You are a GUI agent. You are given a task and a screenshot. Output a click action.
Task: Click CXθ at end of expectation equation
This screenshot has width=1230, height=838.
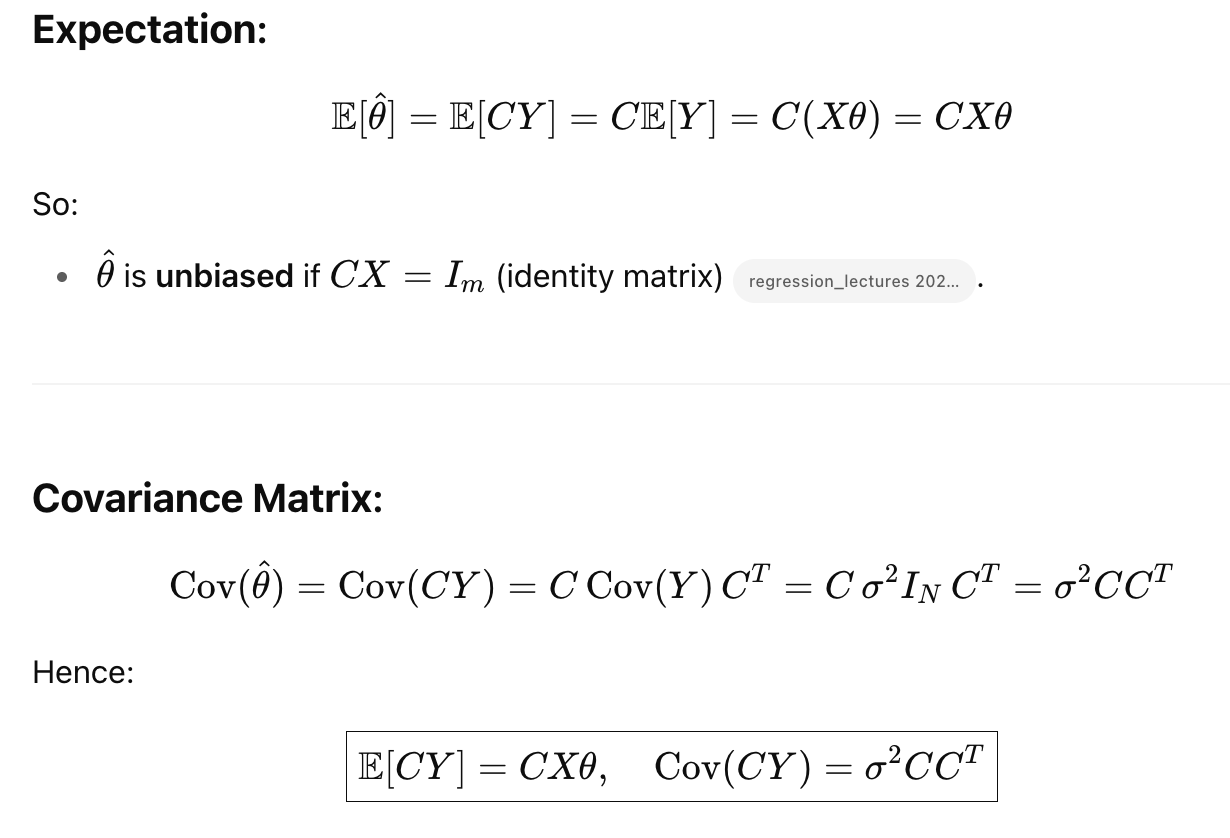point(973,118)
